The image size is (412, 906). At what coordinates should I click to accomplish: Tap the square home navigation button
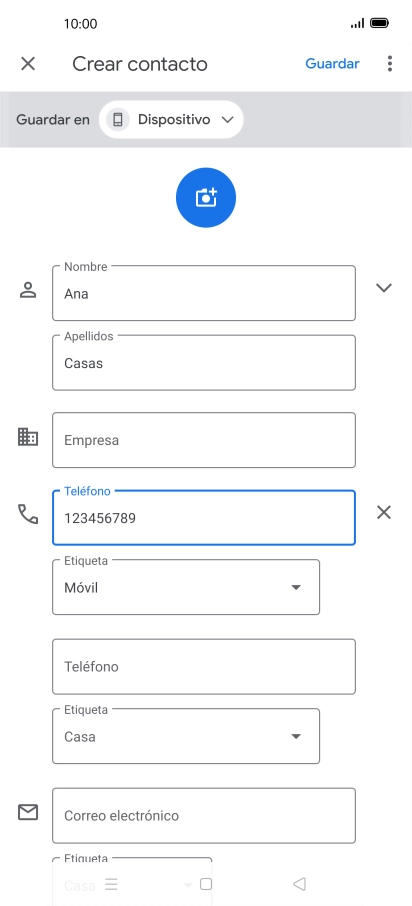click(206, 884)
